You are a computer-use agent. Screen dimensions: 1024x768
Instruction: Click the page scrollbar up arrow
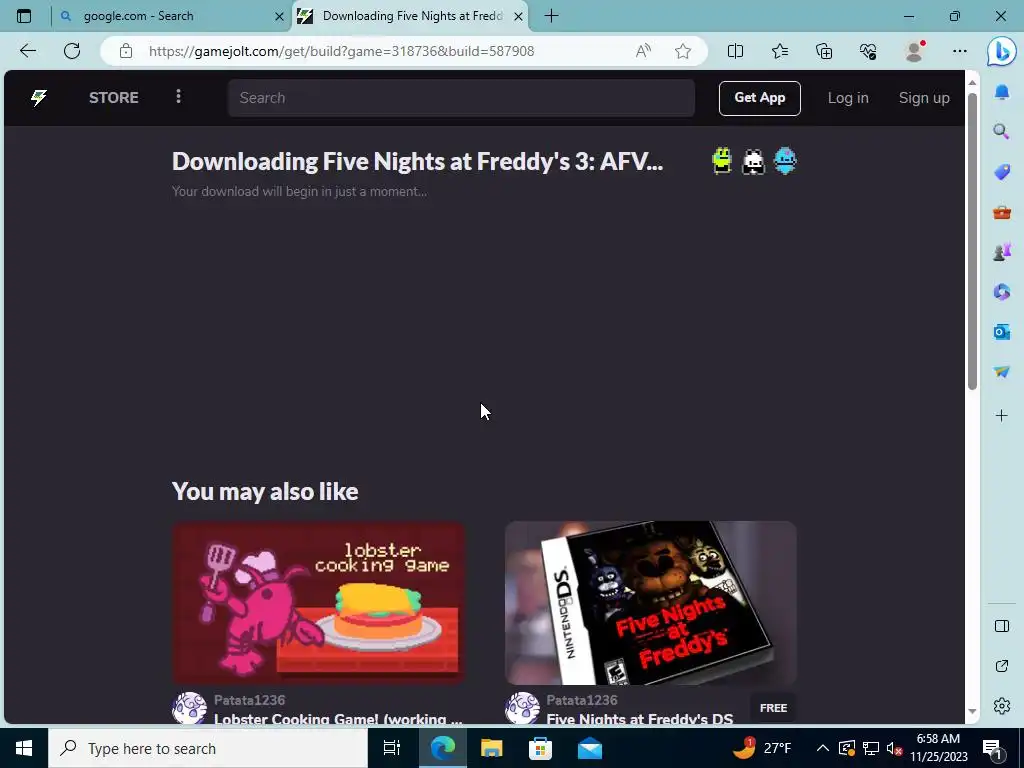[972, 82]
